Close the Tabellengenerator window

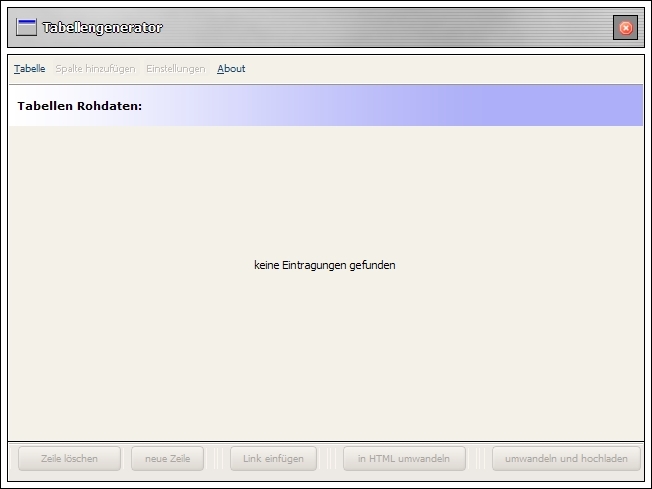pos(625,28)
